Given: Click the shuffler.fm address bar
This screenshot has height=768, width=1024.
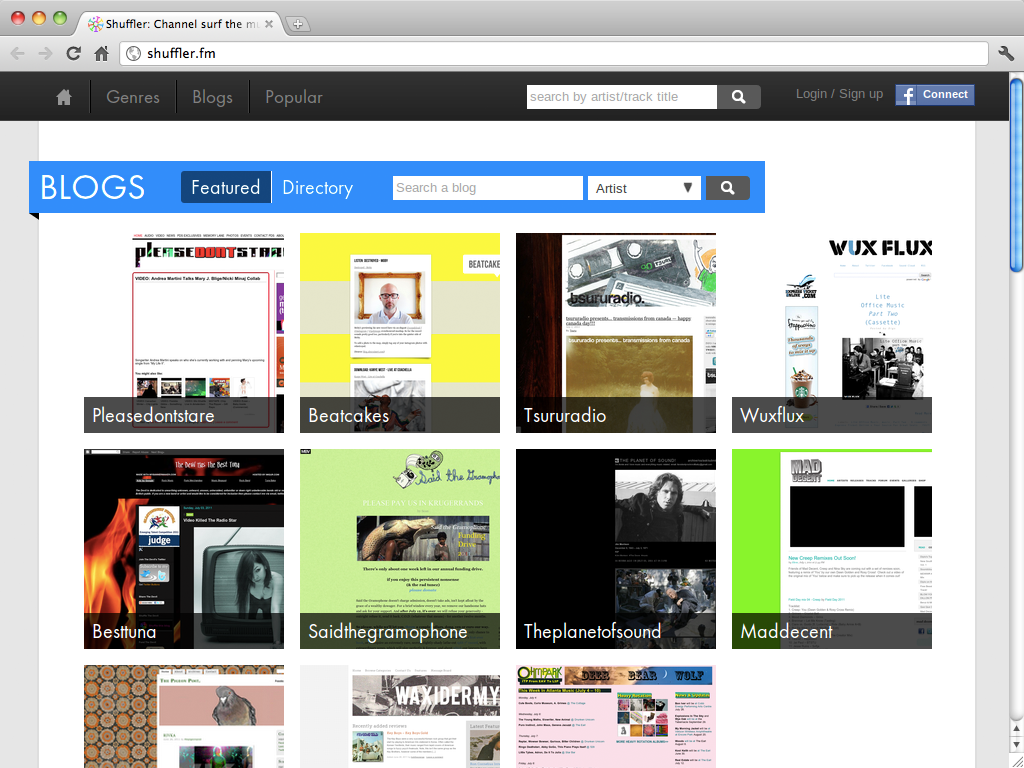Looking at the screenshot, I should tap(554, 54).
